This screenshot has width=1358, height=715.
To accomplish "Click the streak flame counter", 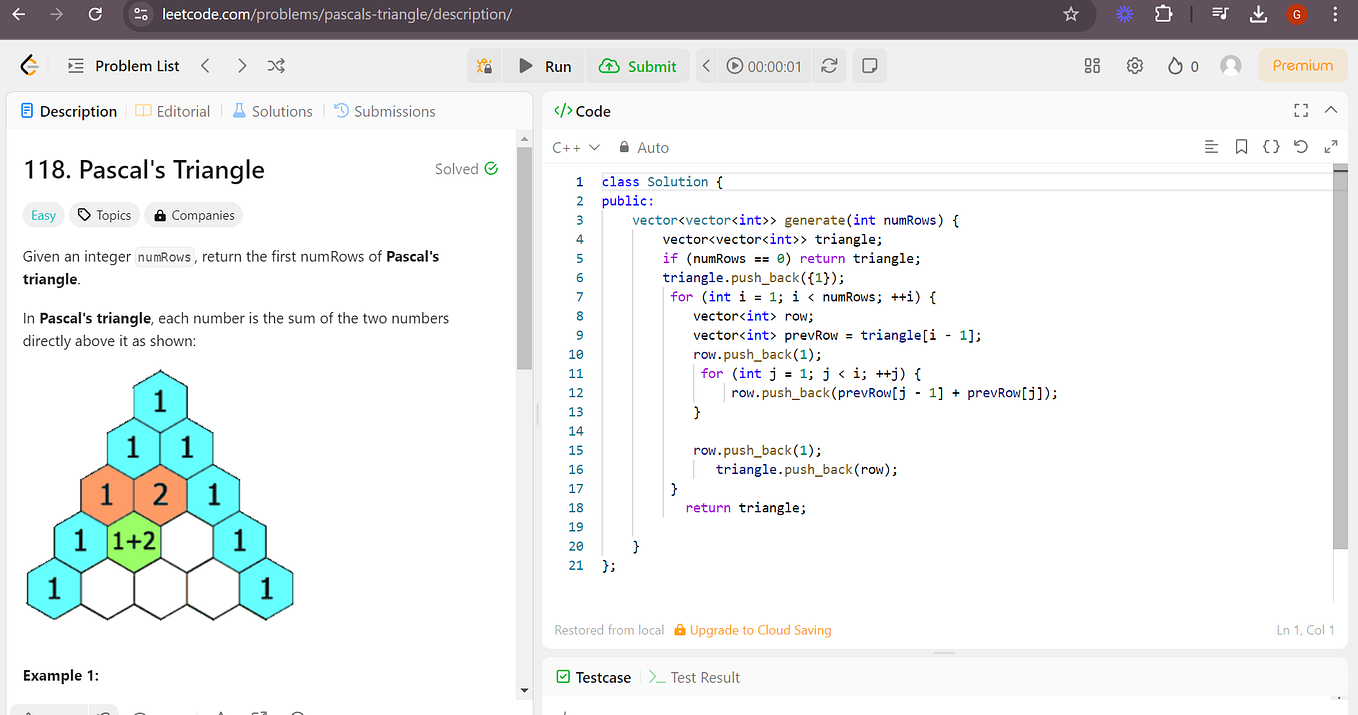I will coord(1183,66).
